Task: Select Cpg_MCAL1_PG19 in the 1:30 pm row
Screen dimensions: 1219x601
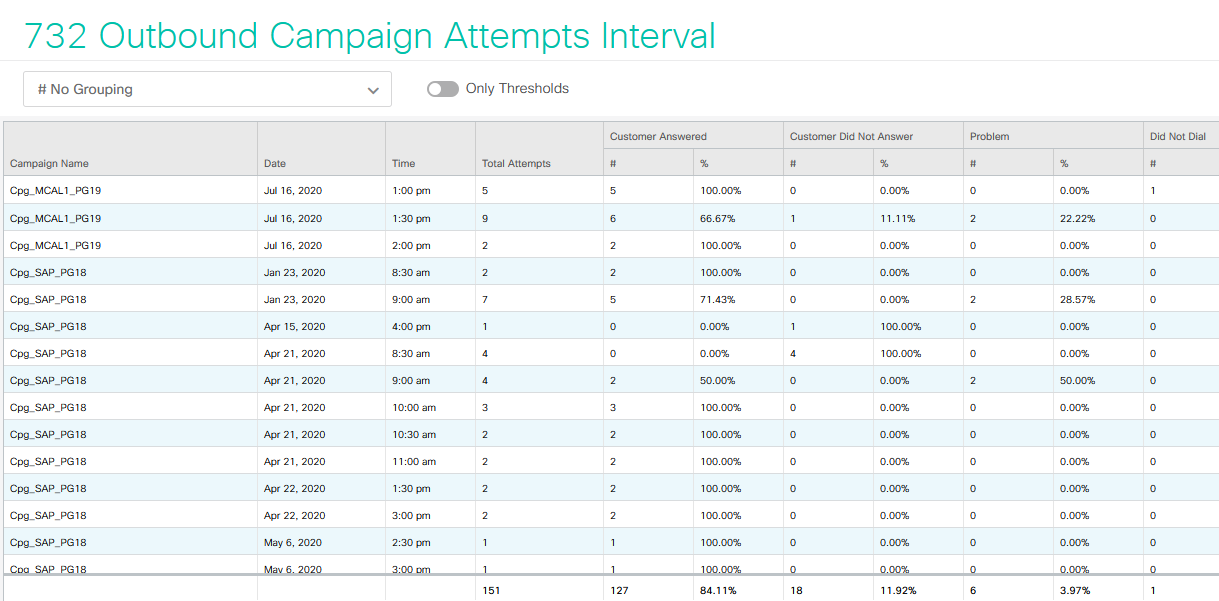Action: [55, 218]
